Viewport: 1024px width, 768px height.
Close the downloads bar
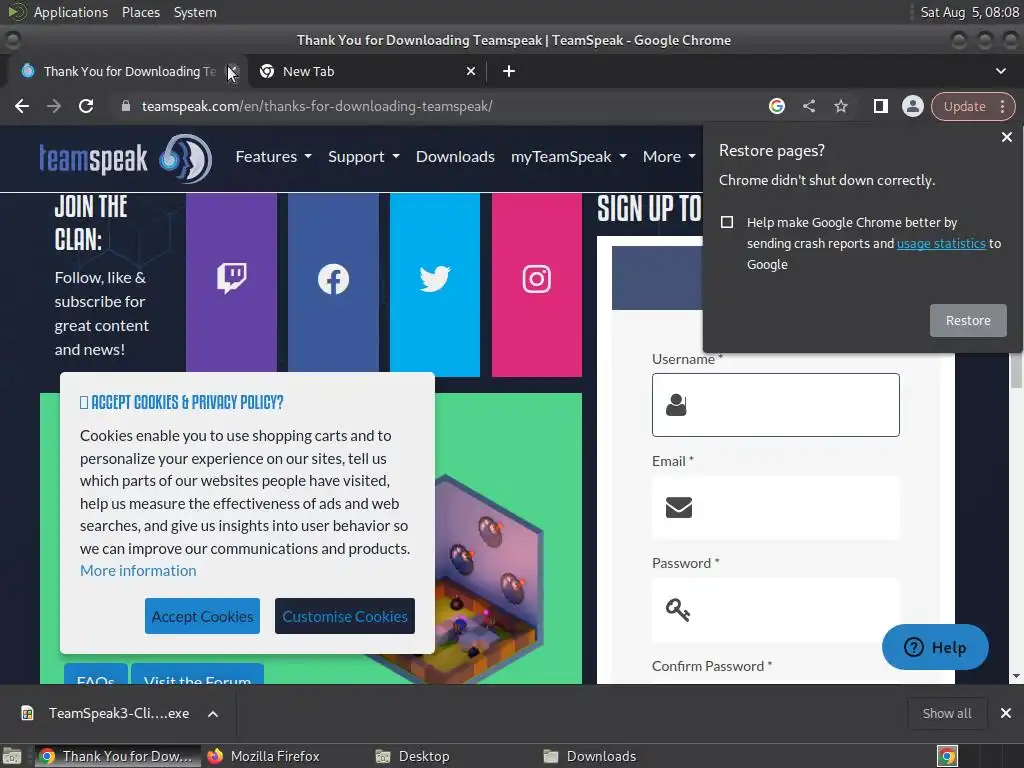(x=1006, y=713)
